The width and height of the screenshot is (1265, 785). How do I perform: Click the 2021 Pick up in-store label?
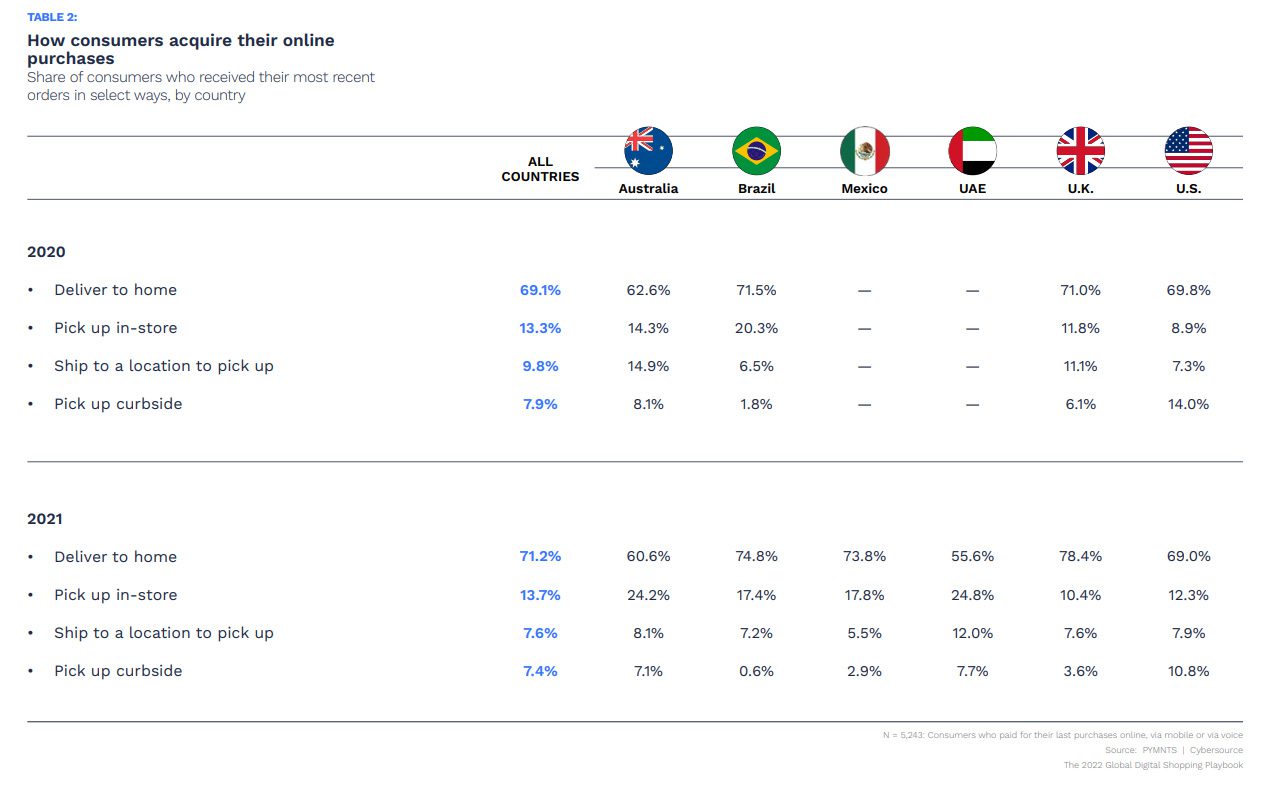pyautogui.click(x=115, y=595)
